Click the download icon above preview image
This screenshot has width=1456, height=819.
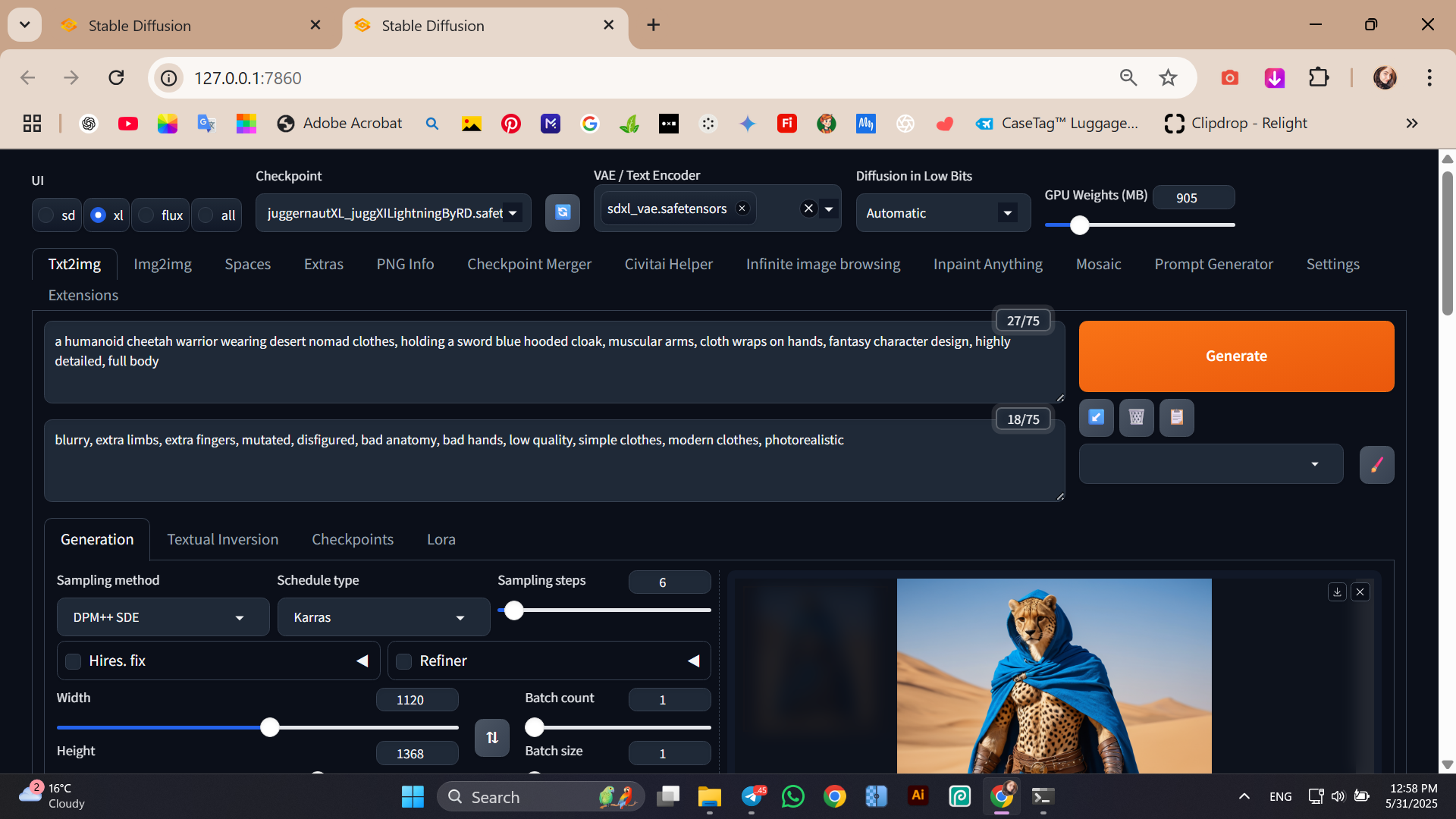tap(1337, 592)
